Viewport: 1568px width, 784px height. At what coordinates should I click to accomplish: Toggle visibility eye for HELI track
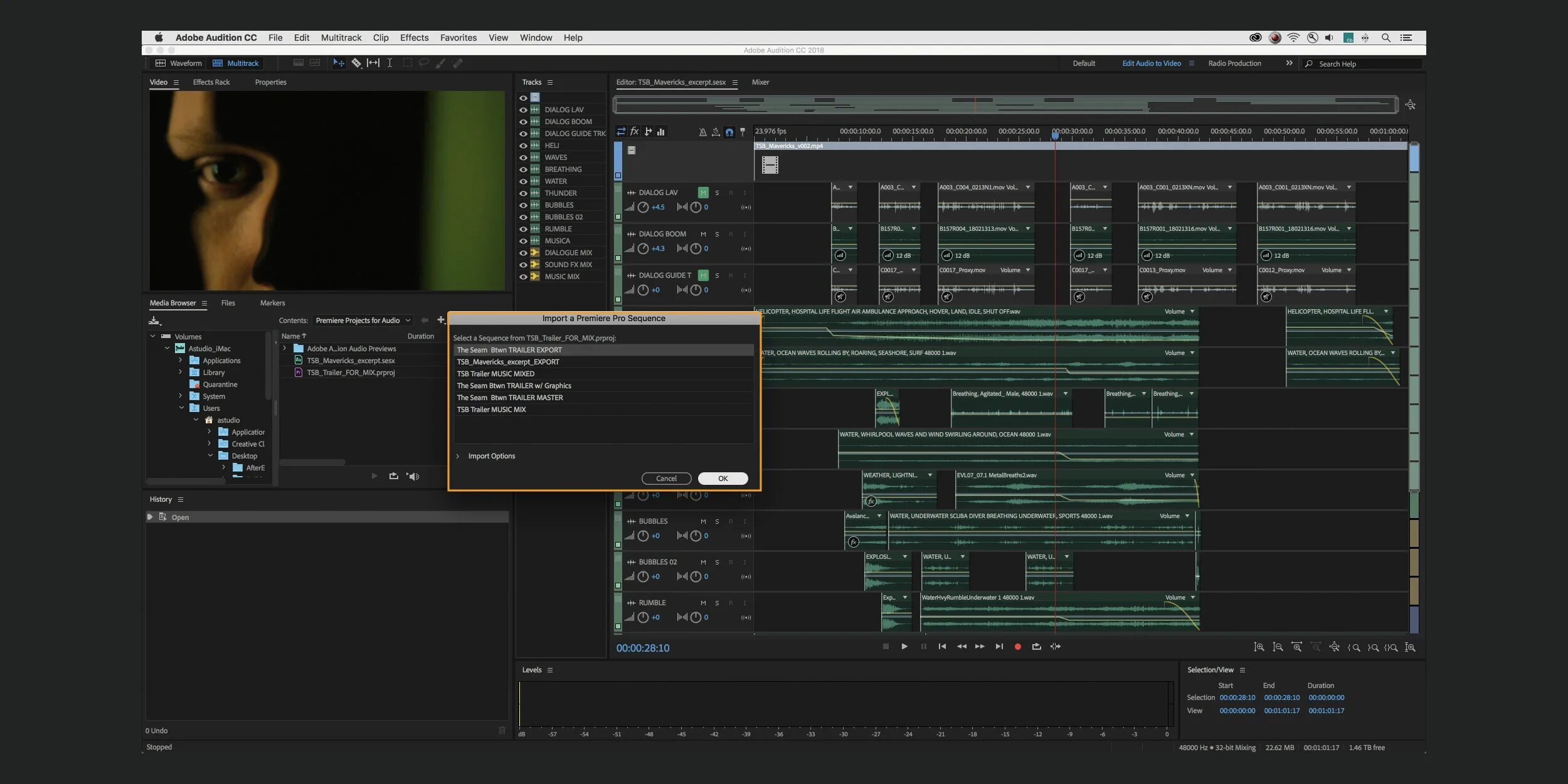point(523,146)
